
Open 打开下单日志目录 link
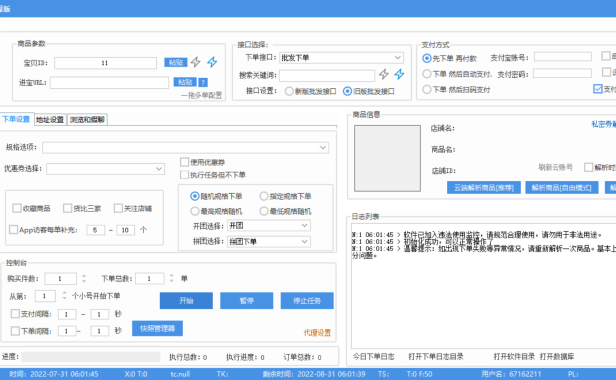(436, 356)
